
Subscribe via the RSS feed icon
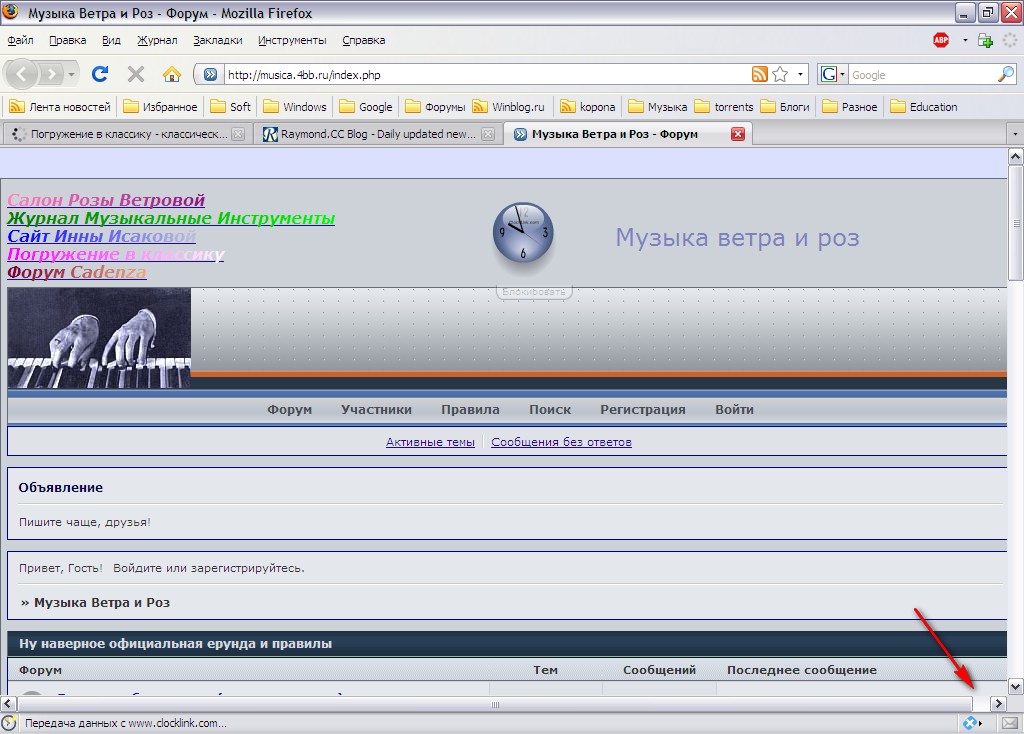pos(759,74)
